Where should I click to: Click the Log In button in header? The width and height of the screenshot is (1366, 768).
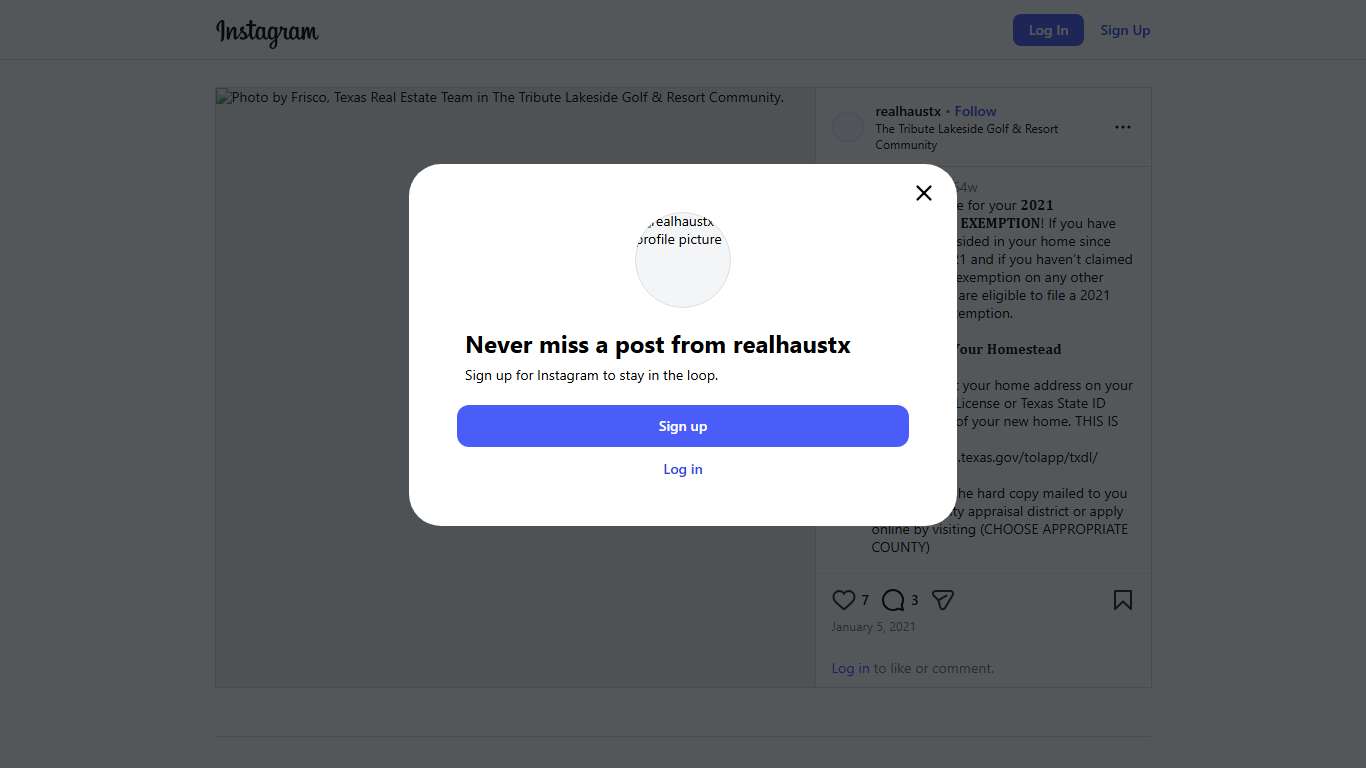pyautogui.click(x=1048, y=30)
